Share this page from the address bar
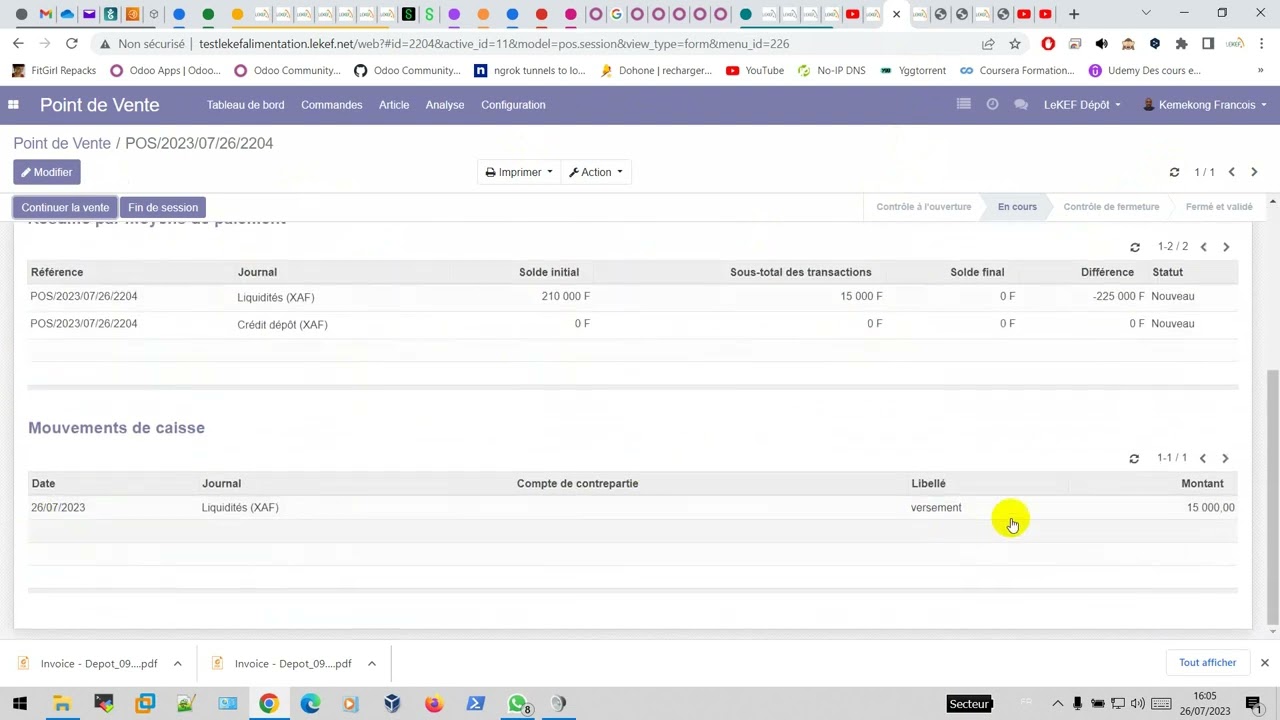 click(988, 44)
